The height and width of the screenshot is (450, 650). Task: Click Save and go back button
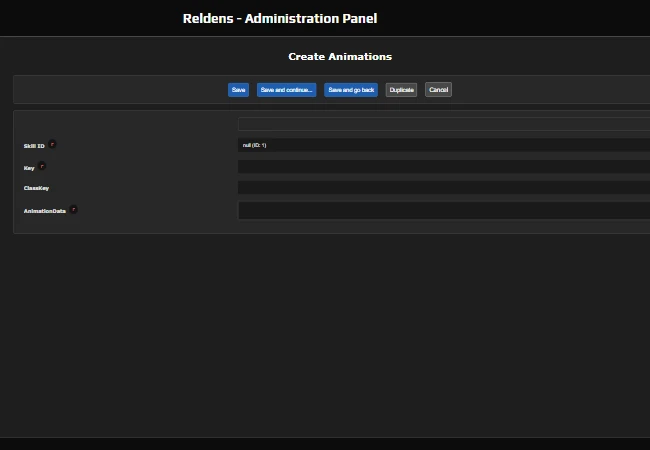coord(351,90)
